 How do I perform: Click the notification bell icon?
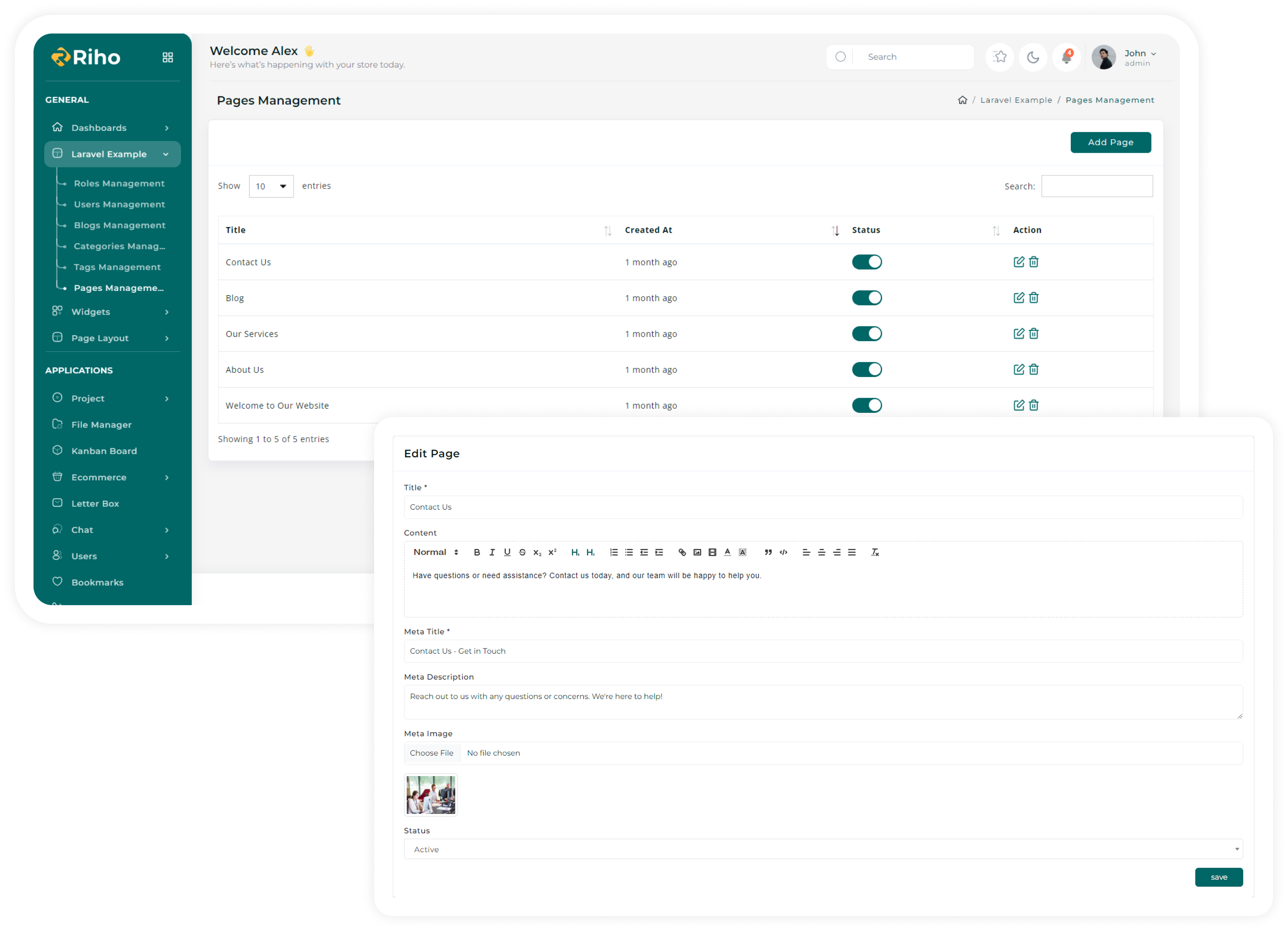point(1066,57)
